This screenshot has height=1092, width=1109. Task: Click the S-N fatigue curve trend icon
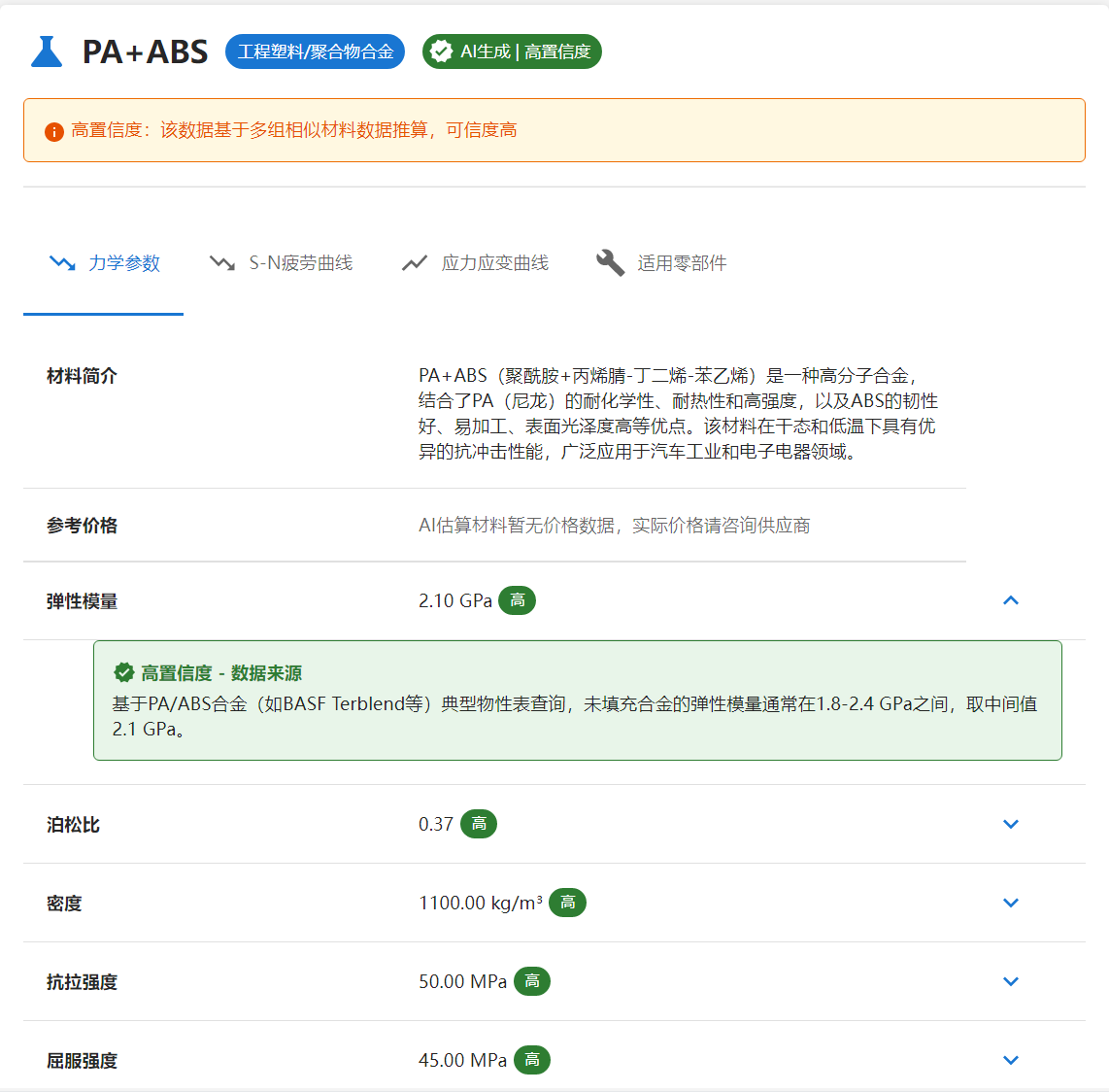pyautogui.click(x=222, y=263)
